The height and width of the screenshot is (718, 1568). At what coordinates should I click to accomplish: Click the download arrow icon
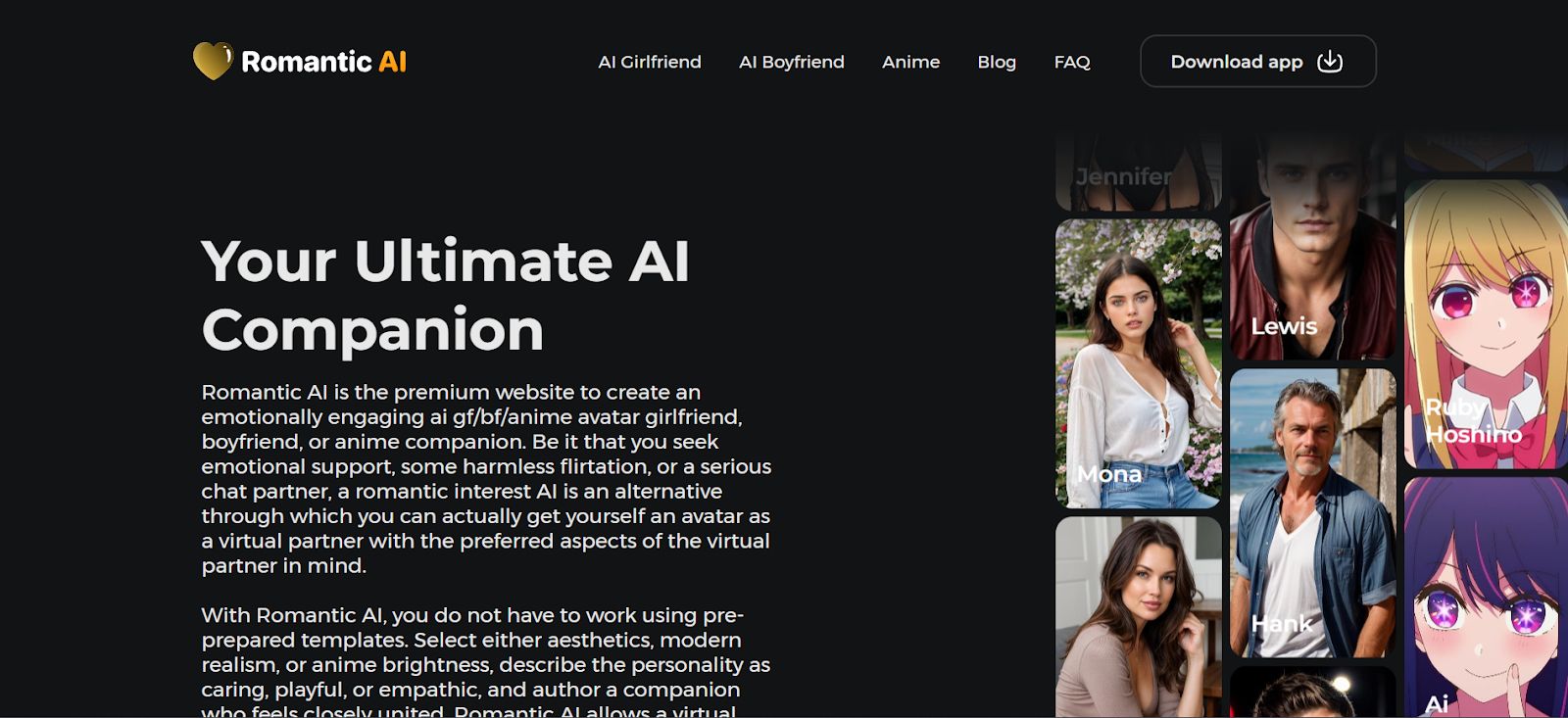1330,62
